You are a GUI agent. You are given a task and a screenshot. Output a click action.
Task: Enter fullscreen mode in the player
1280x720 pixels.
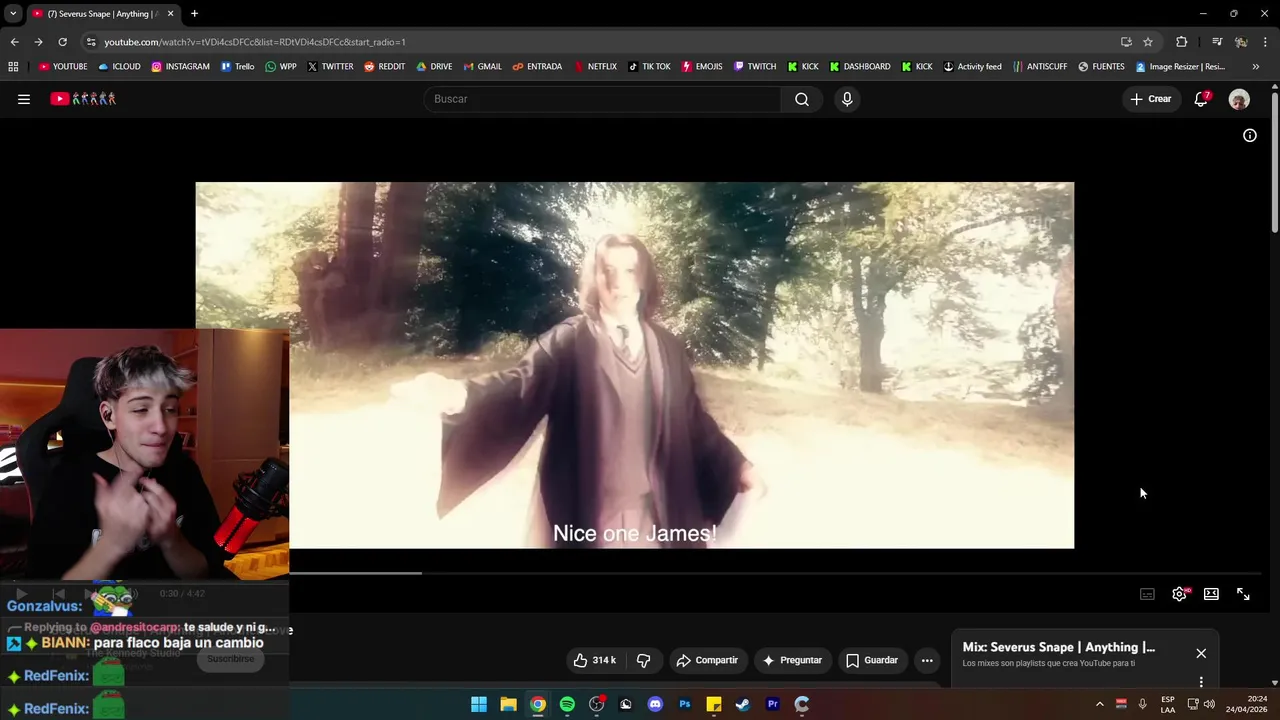coord(1243,594)
